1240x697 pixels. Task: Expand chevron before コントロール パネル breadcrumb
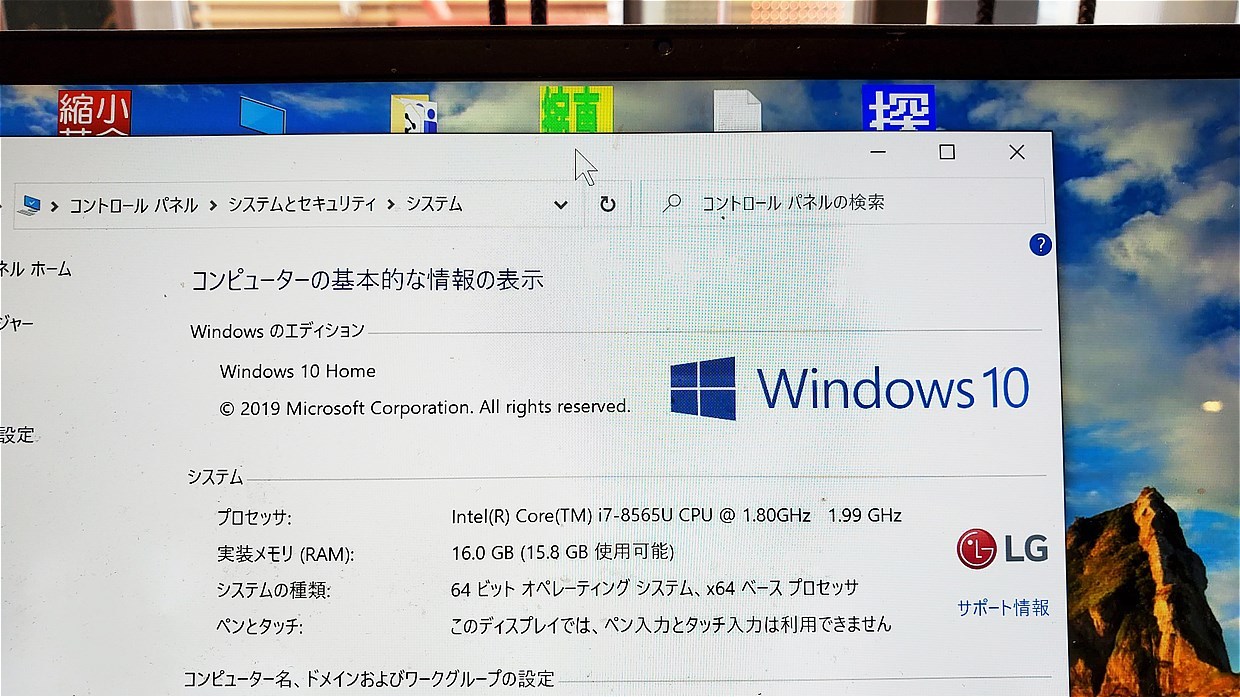pyautogui.click(x=54, y=206)
